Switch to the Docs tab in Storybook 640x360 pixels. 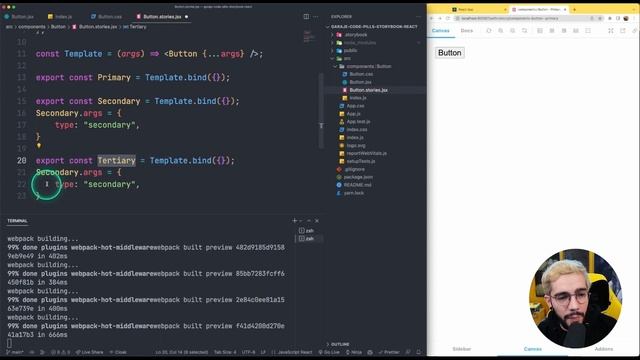[467, 31]
